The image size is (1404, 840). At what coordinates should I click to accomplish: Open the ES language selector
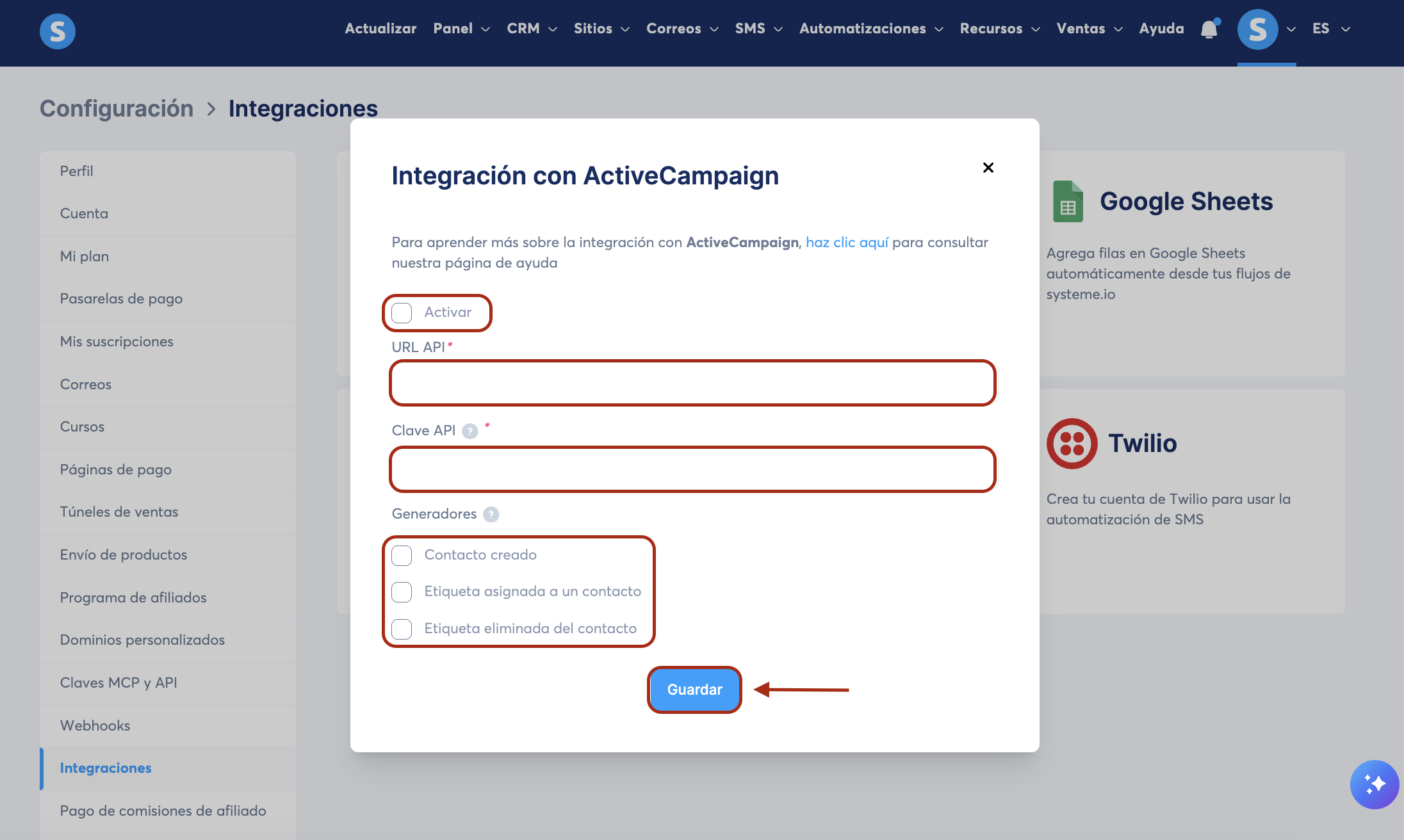[1331, 29]
